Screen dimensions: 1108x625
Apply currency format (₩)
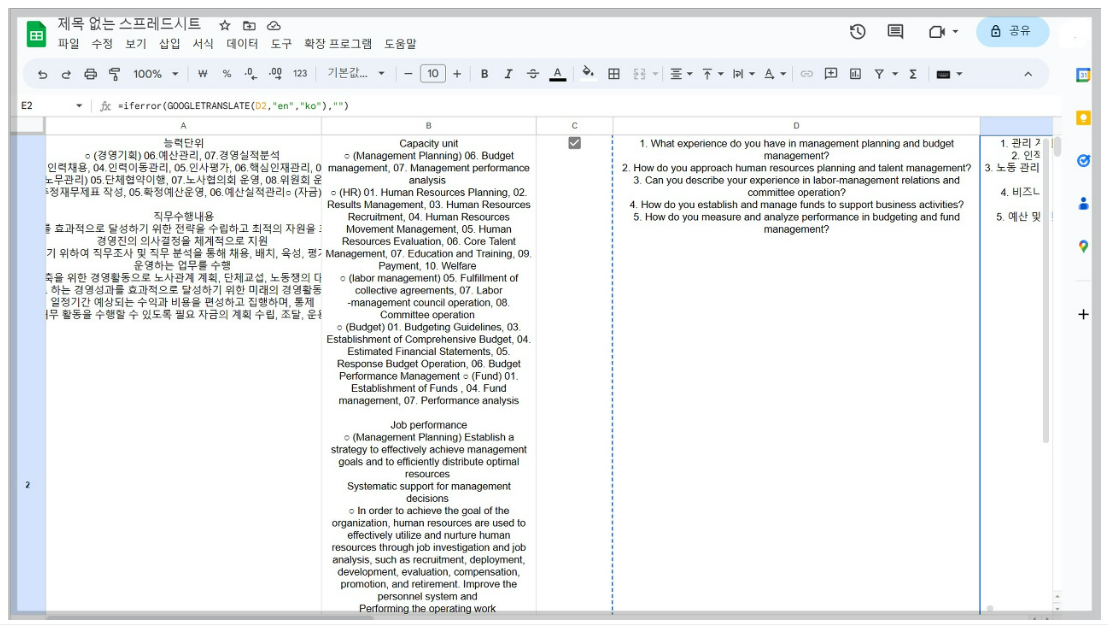(x=203, y=74)
